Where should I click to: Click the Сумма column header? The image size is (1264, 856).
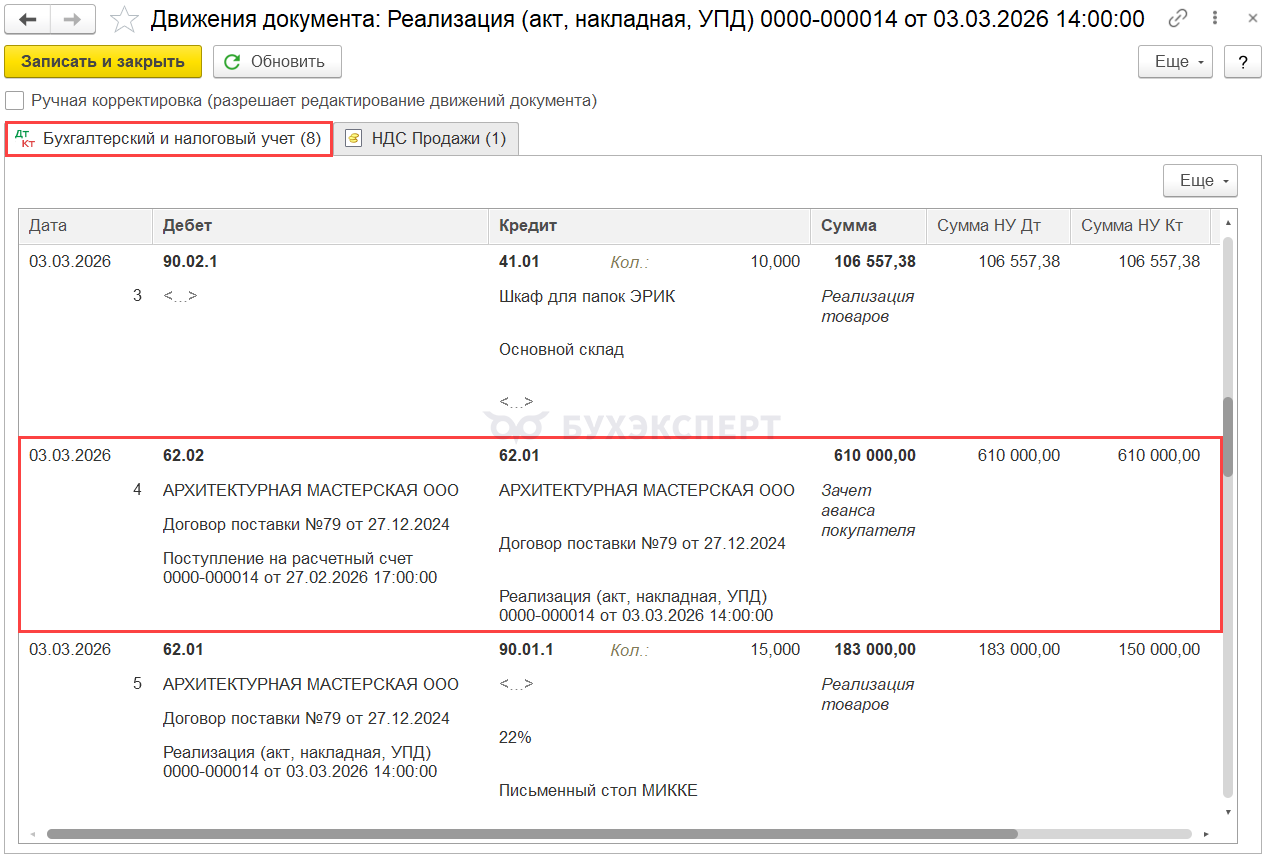click(868, 226)
